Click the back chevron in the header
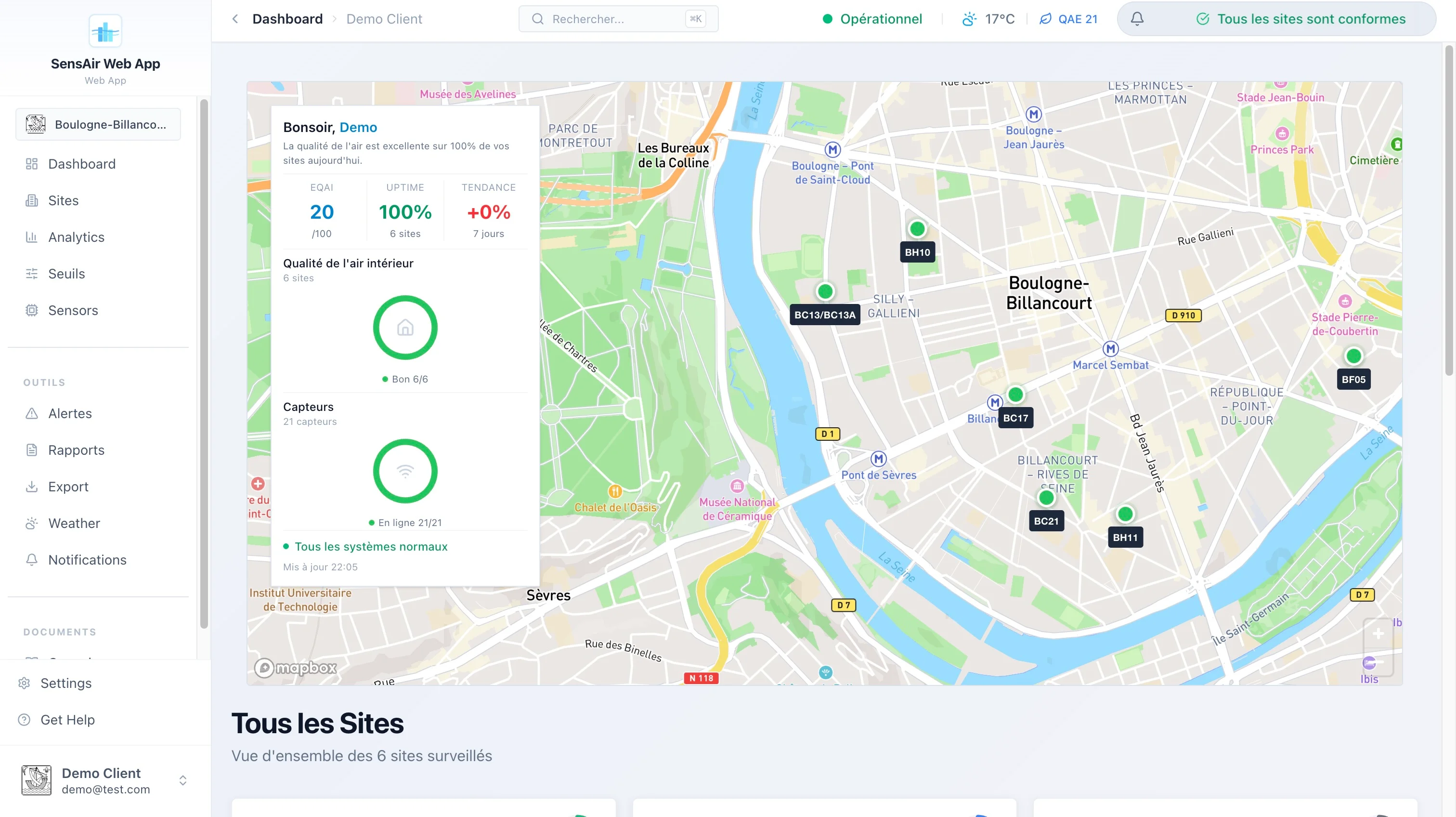 (x=235, y=19)
